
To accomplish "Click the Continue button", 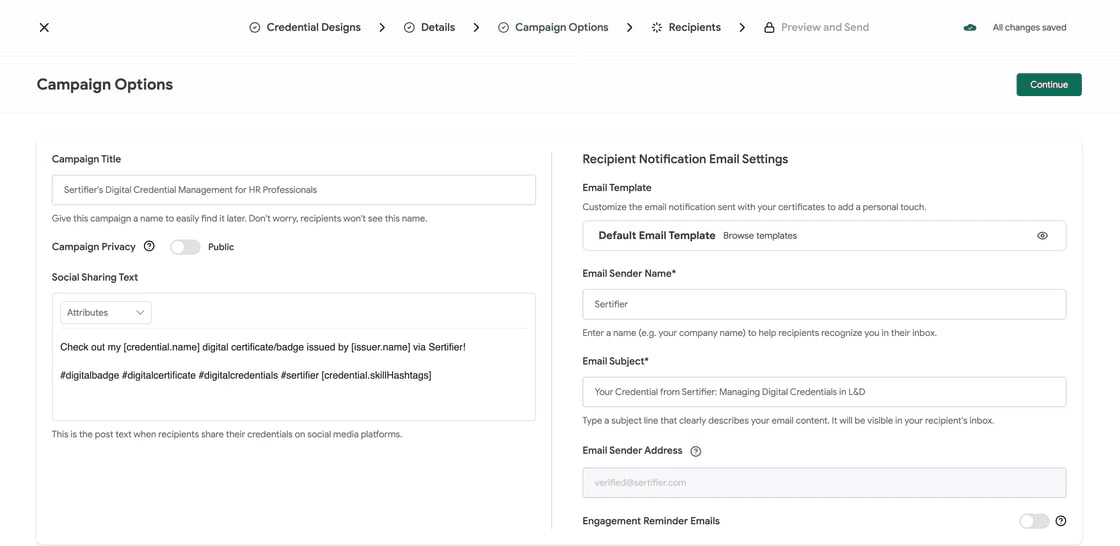I will 1049,84.
